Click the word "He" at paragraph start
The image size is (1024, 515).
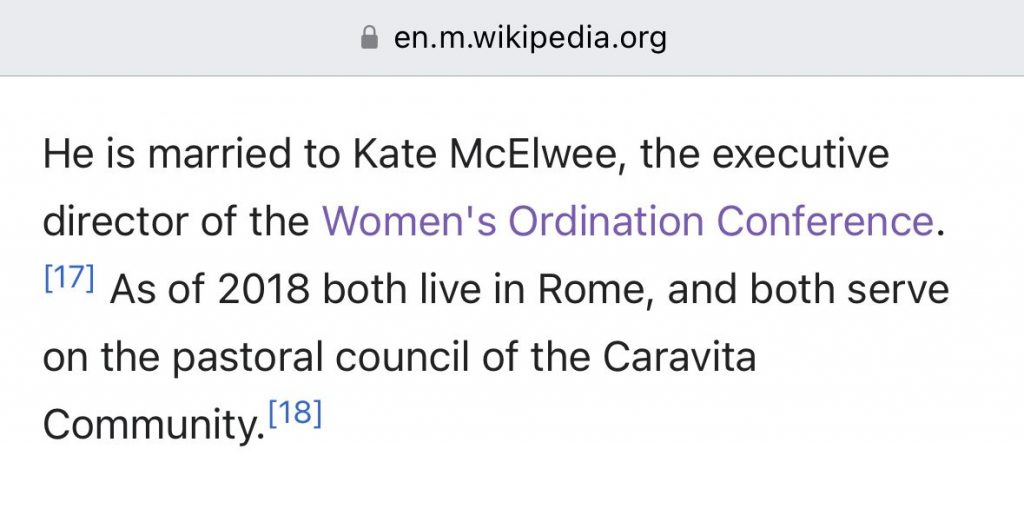pos(67,155)
